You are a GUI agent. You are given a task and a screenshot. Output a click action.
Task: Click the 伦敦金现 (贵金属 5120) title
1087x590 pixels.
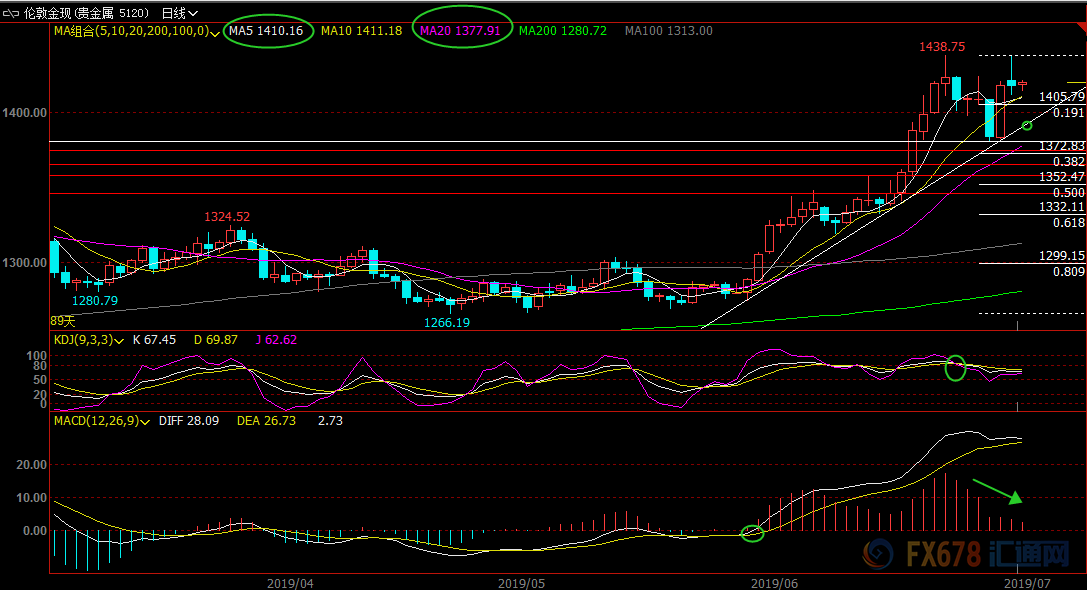click(86, 13)
